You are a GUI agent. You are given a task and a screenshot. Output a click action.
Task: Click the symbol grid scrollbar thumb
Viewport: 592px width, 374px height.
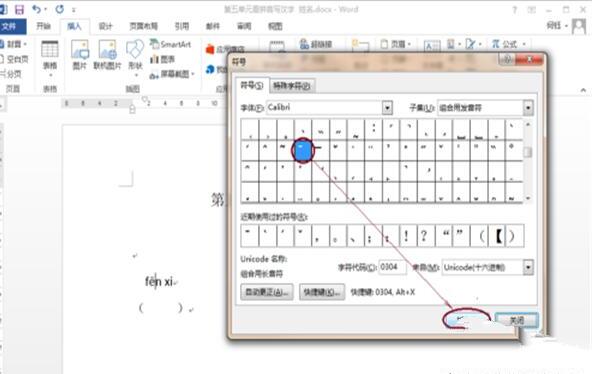(x=528, y=152)
